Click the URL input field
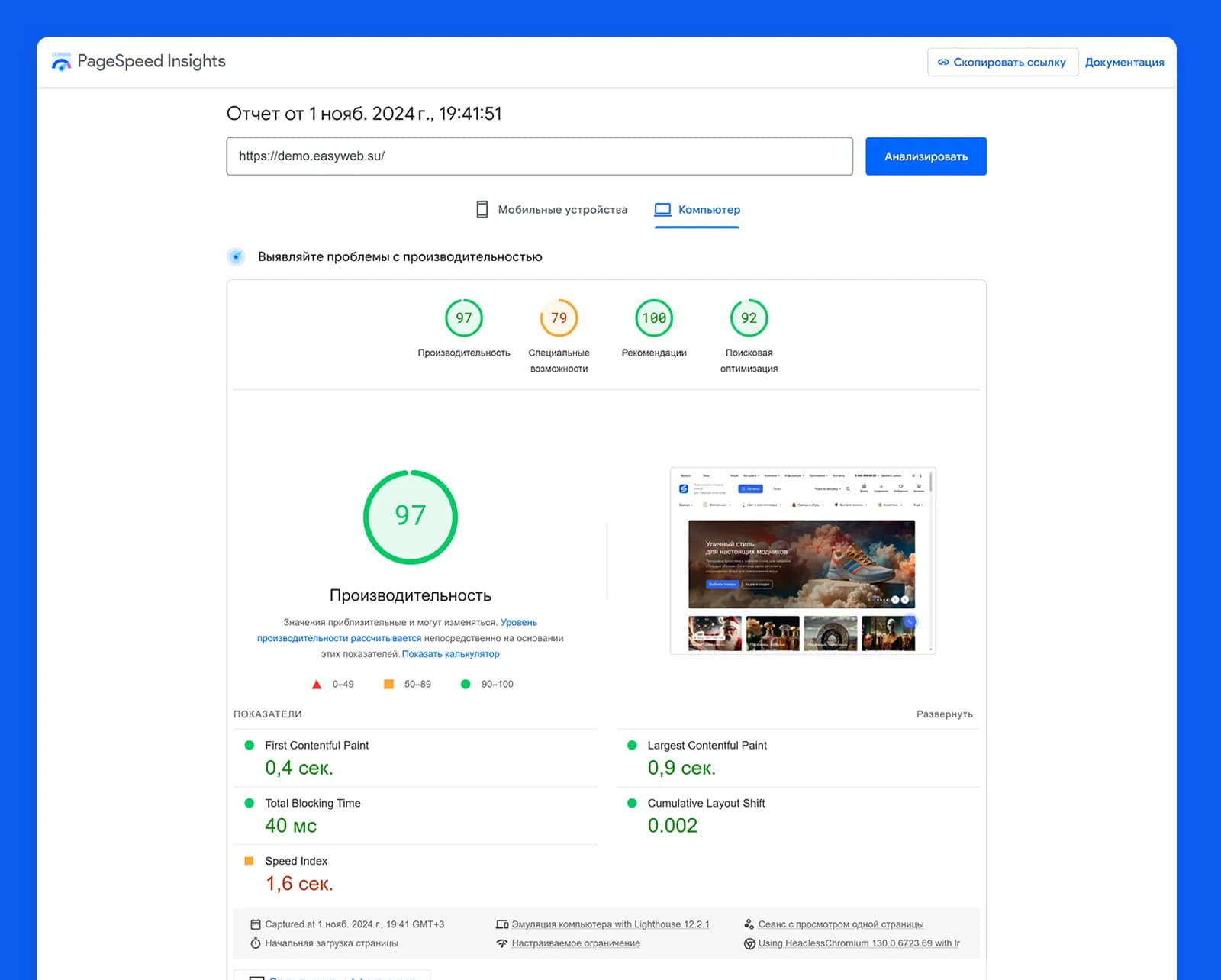 540,156
